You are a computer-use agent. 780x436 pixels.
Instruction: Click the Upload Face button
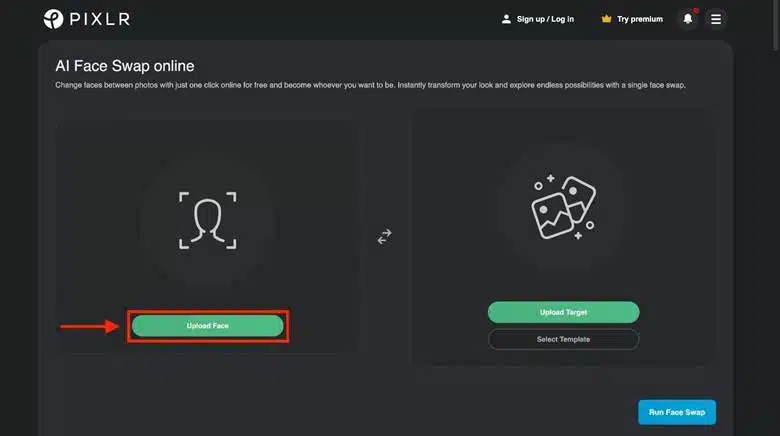click(208, 326)
